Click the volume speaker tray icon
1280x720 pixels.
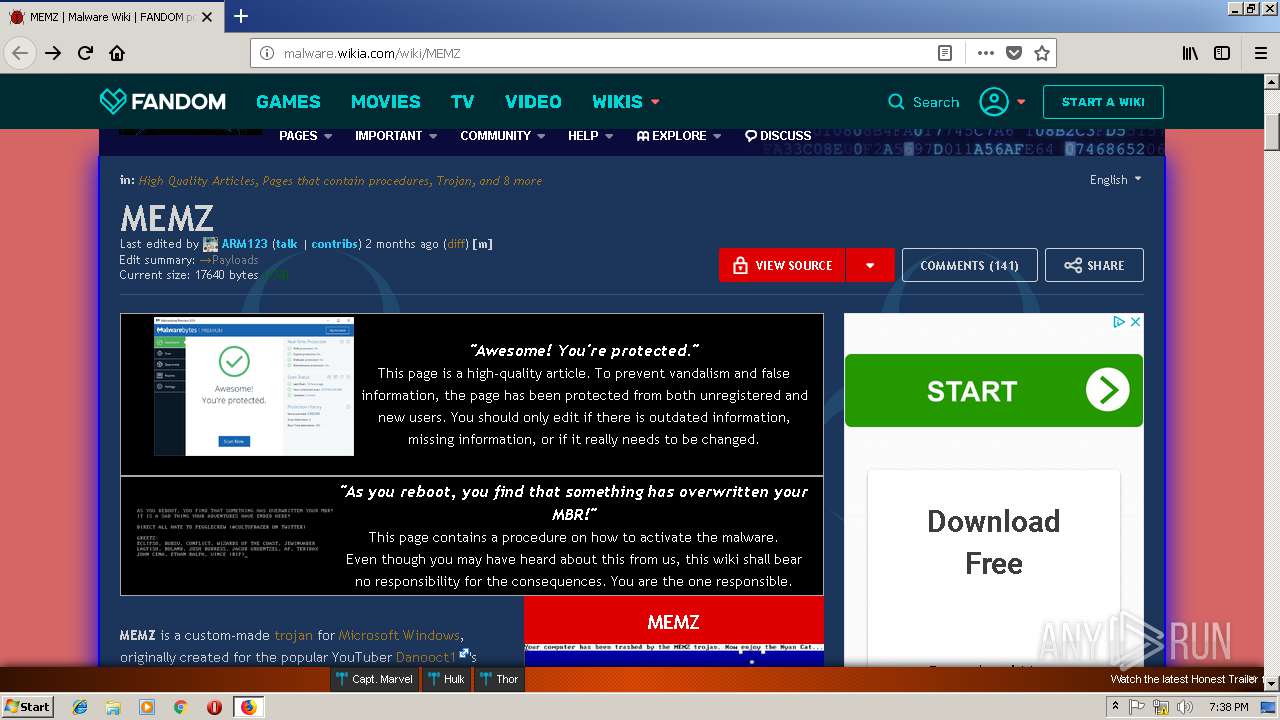(1185, 707)
